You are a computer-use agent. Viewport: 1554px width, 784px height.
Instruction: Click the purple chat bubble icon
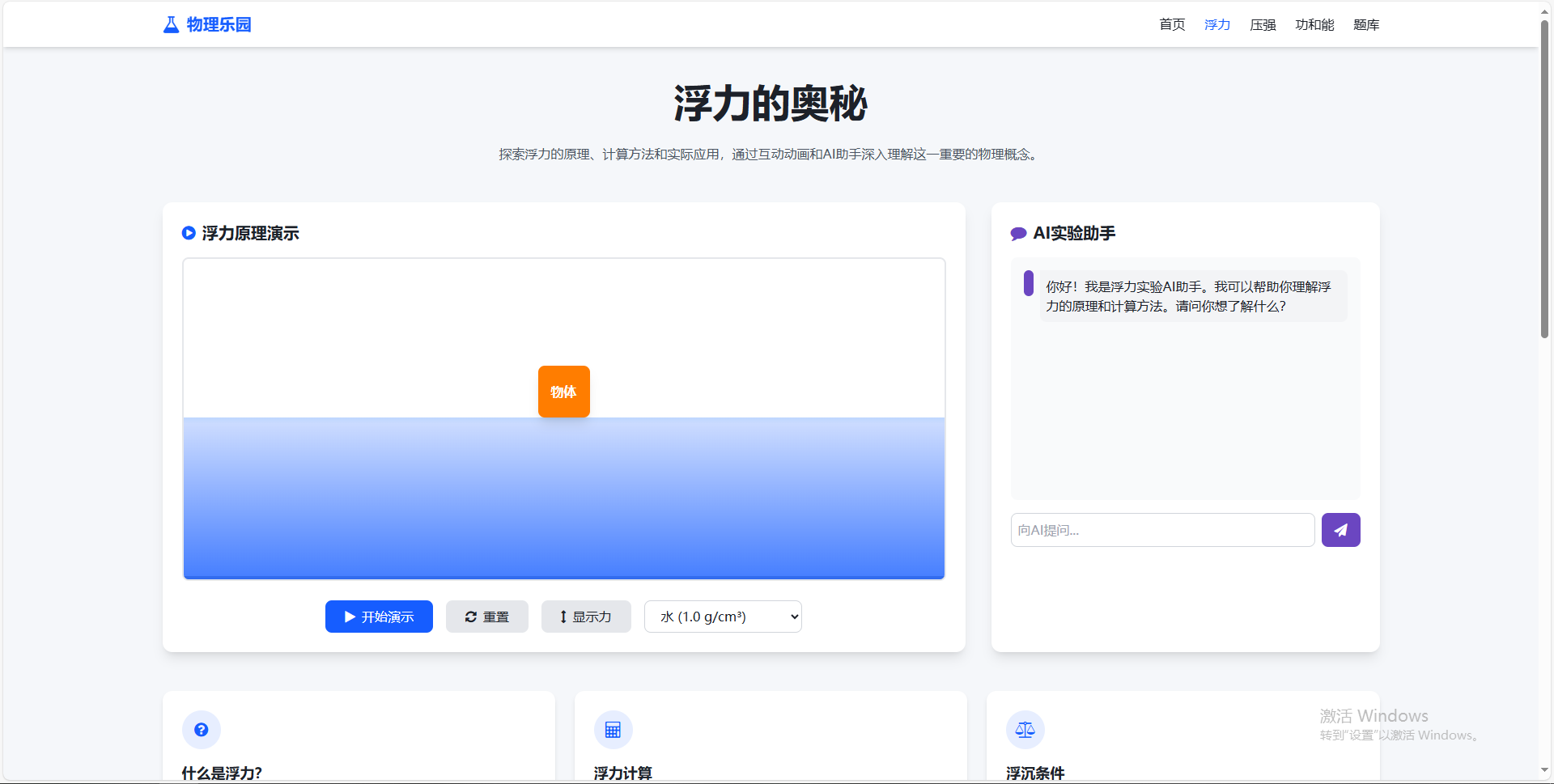click(1018, 234)
